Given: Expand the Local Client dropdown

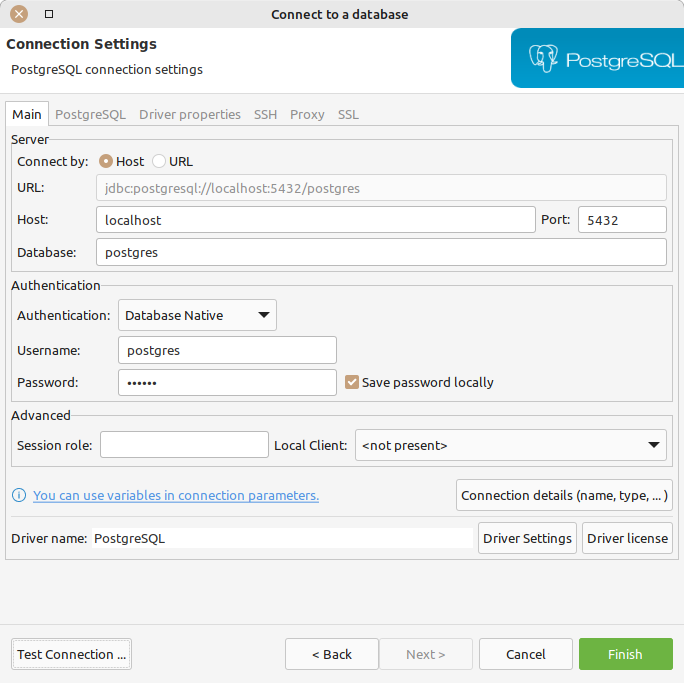Looking at the screenshot, I should [x=510, y=445].
